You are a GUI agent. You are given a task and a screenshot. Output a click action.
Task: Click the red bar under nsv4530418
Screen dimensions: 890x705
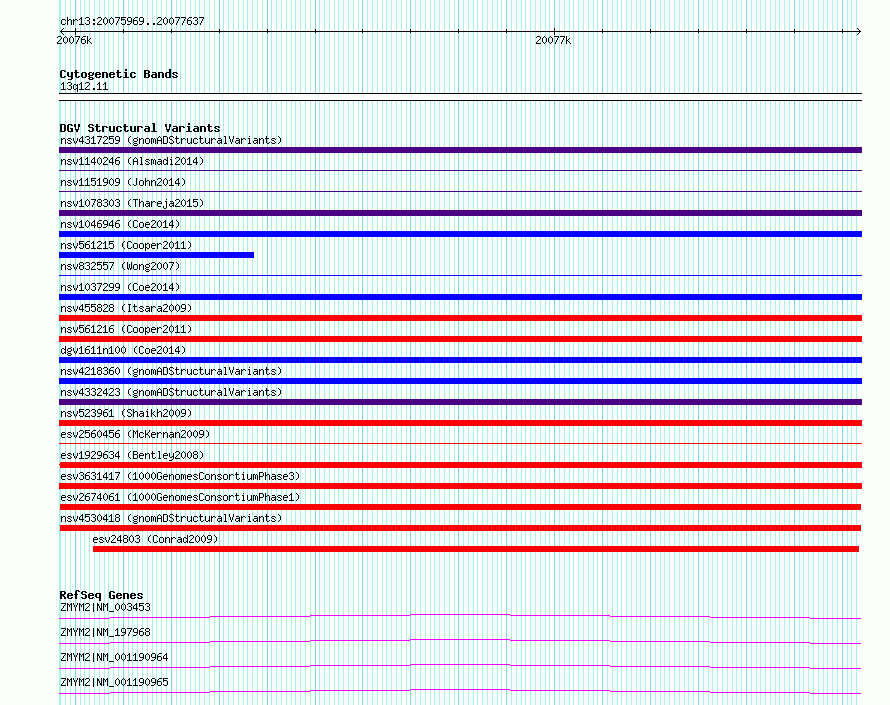(460, 528)
